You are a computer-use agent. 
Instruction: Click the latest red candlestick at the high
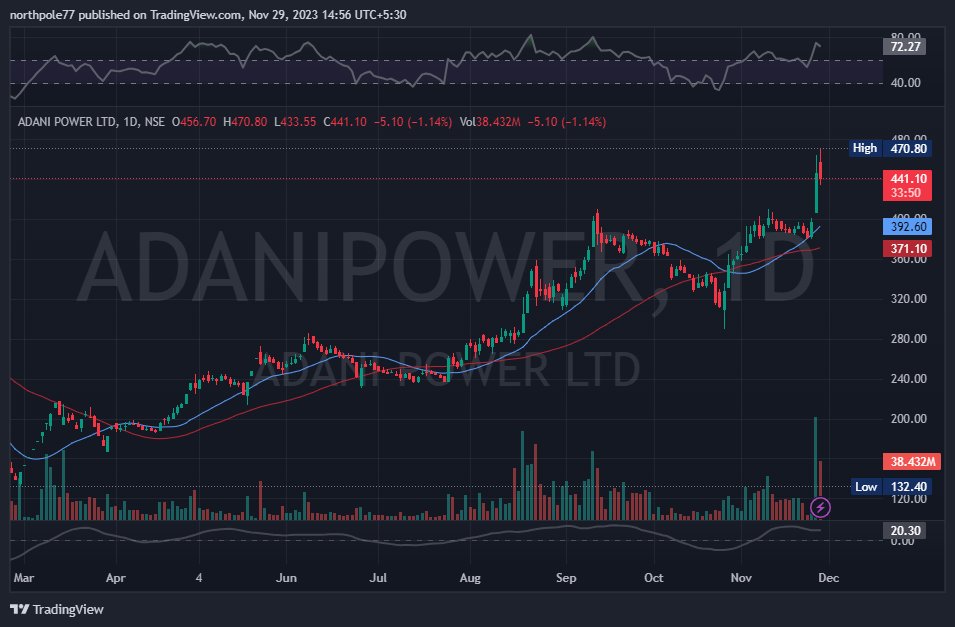coord(821,166)
